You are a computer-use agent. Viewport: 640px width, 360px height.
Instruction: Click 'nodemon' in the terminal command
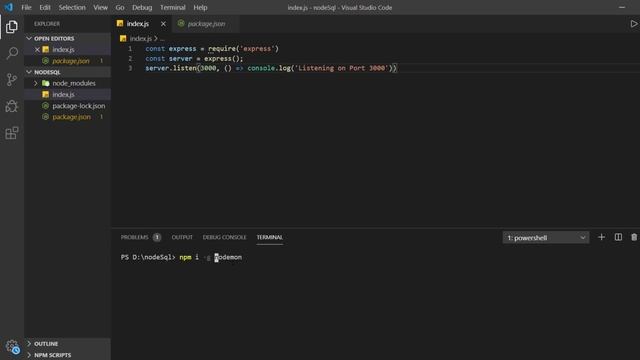[228, 257]
